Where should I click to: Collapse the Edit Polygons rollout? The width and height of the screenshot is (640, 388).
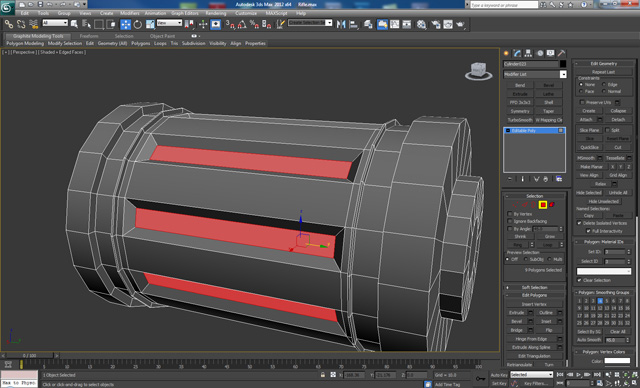coord(534,295)
